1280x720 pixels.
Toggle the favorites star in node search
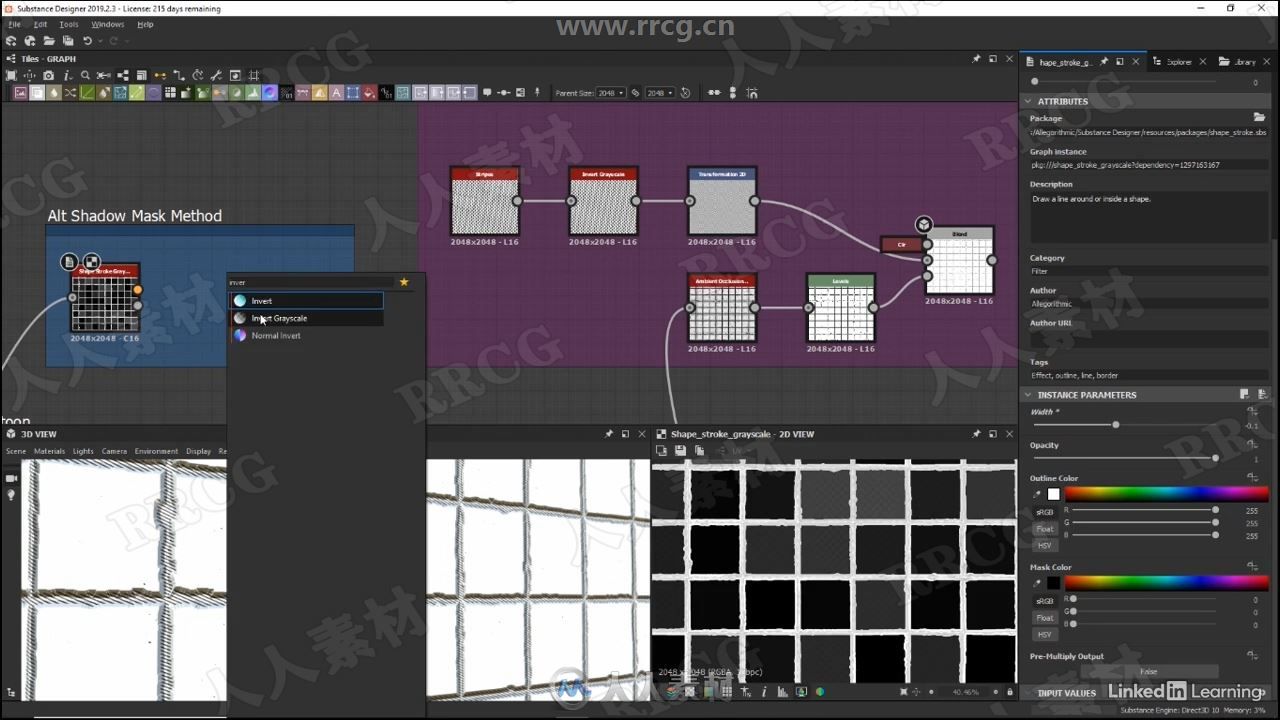[x=404, y=282]
